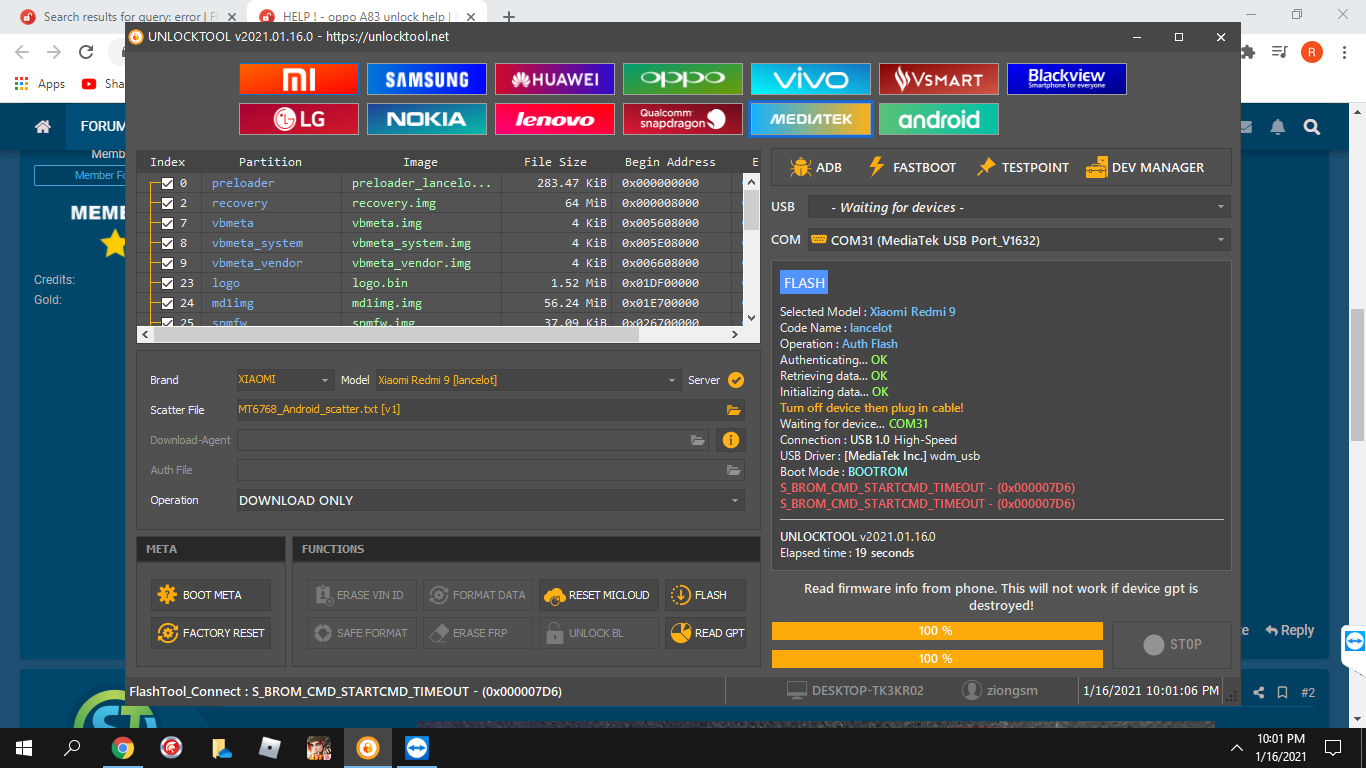Click the FACTORY RESET button
Image resolution: width=1366 pixels, height=768 pixels.
coord(211,633)
